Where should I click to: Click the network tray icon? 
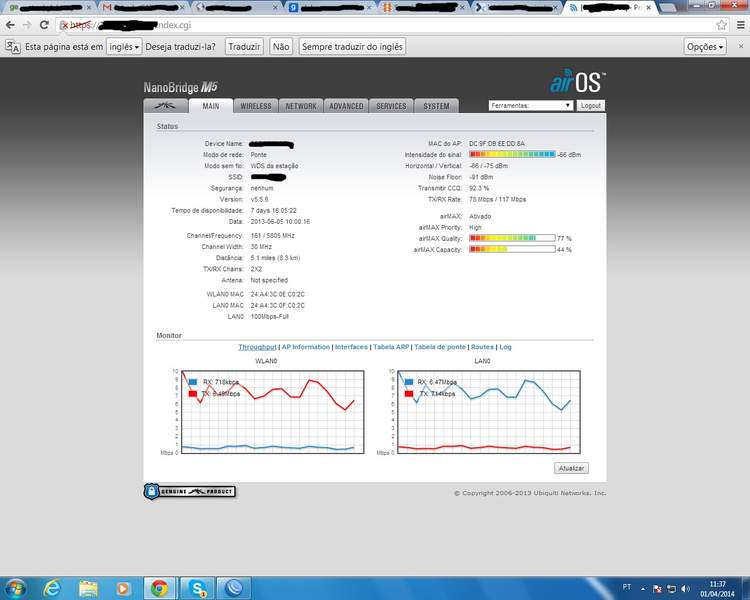click(672, 589)
